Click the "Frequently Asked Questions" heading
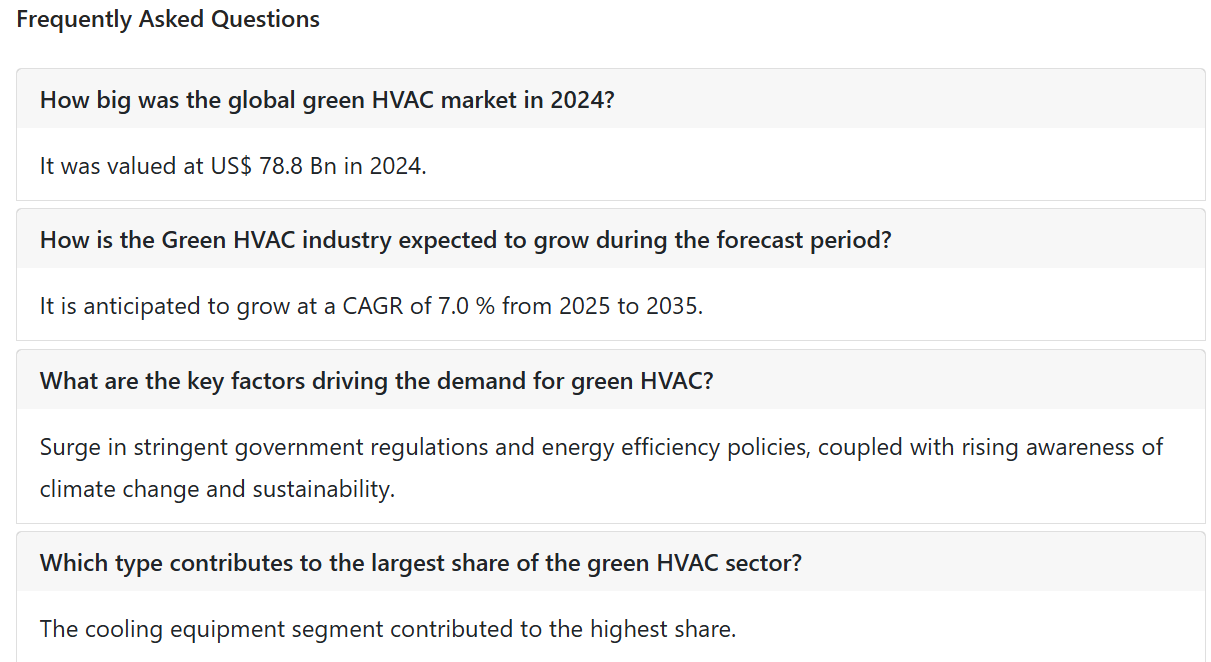Image resolution: width=1211 pixels, height=662 pixels. 168,19
